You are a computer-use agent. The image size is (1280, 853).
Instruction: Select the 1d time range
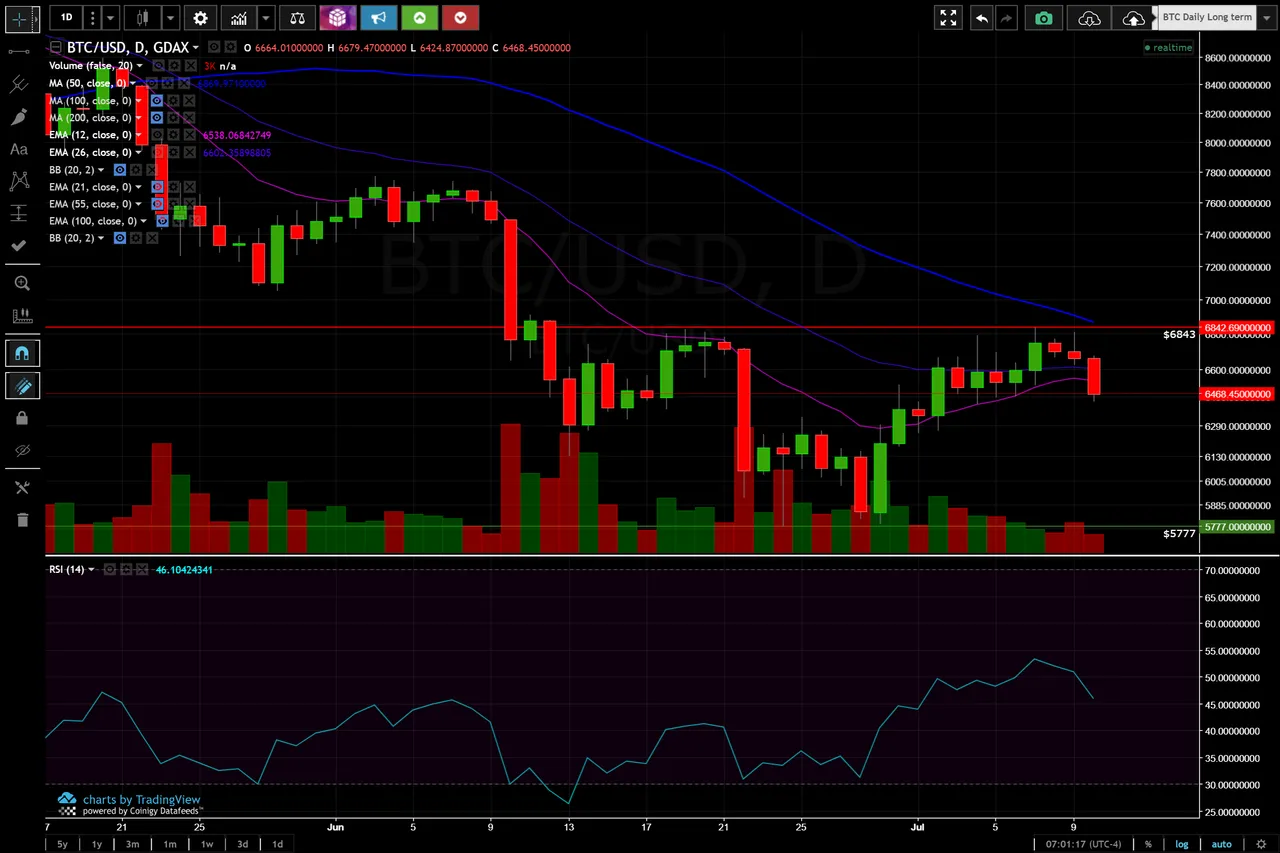pos(277,844)
